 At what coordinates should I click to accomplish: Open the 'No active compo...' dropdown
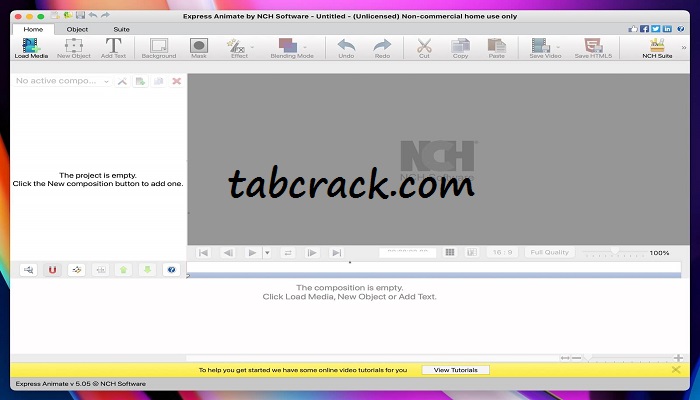(x=62, y=81)
